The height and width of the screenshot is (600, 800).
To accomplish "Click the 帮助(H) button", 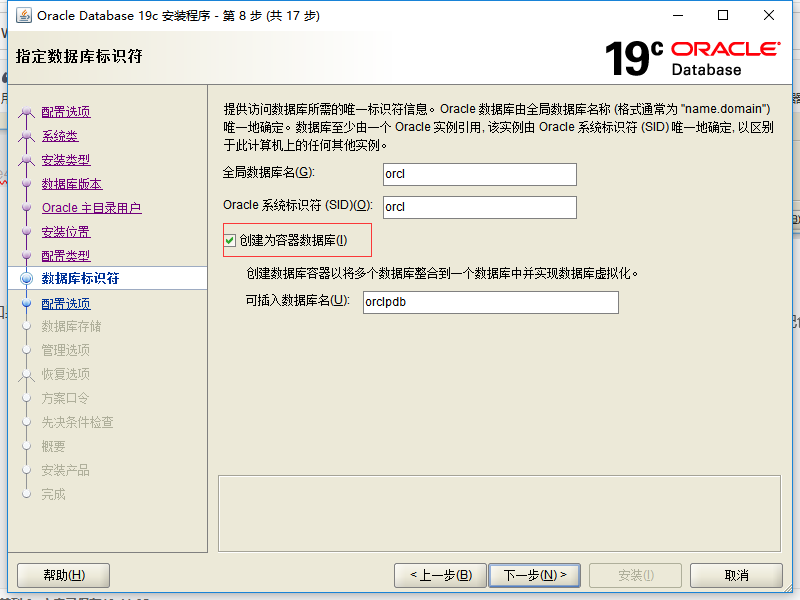I will click(x=64, y=576).
